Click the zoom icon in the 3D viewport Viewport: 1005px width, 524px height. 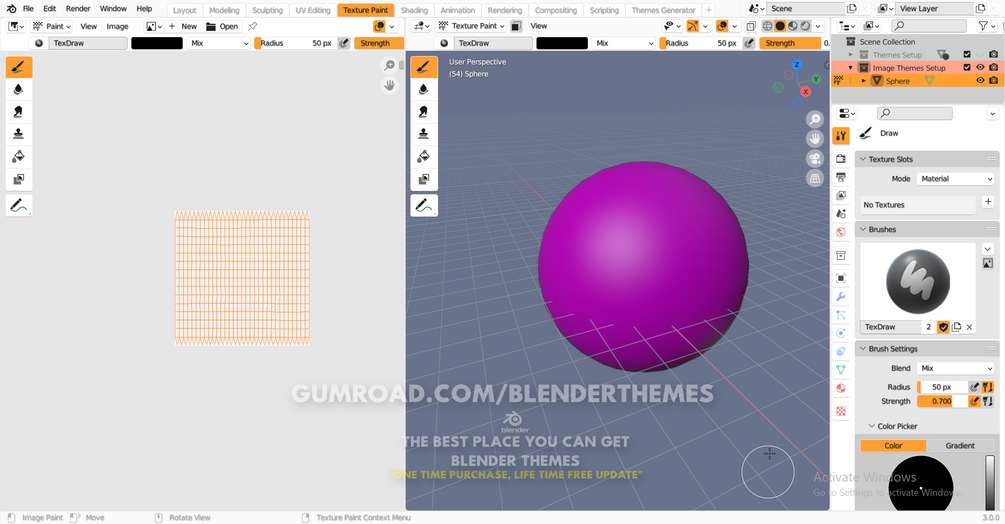[x=815, y=119]
